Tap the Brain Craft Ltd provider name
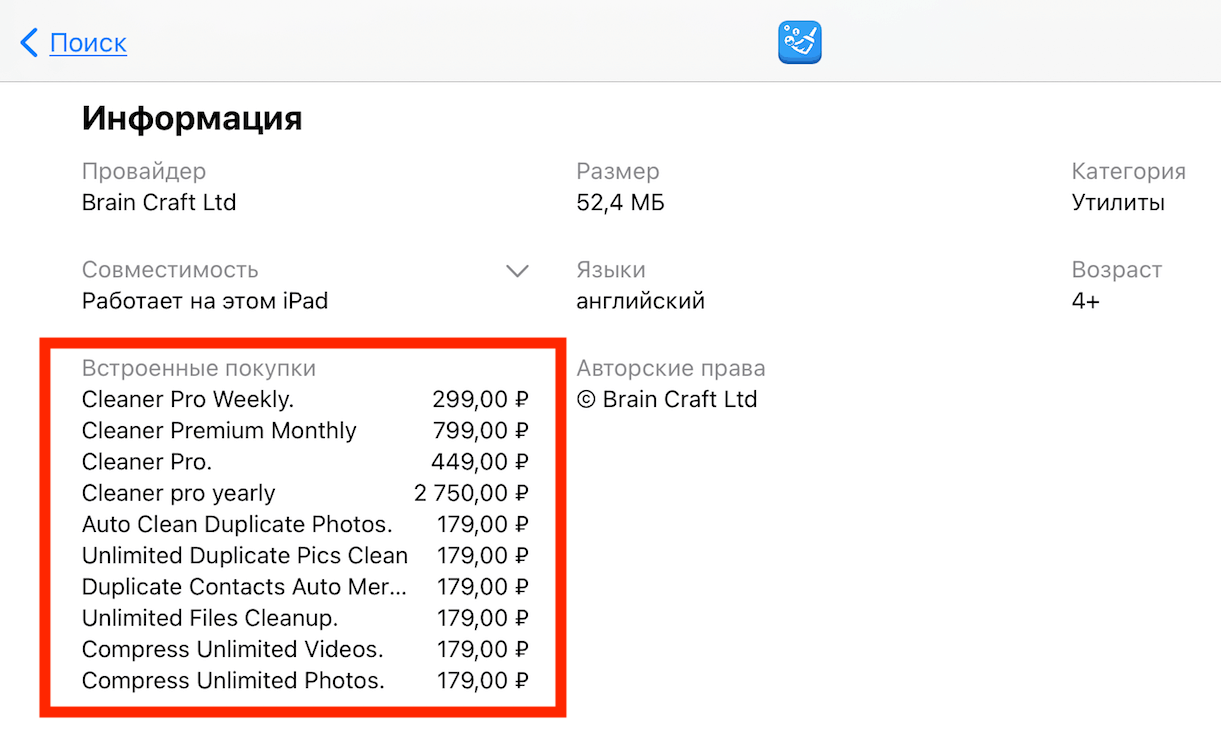The width and height of the screenshot is (1221, 734). (x=159, y=203)
